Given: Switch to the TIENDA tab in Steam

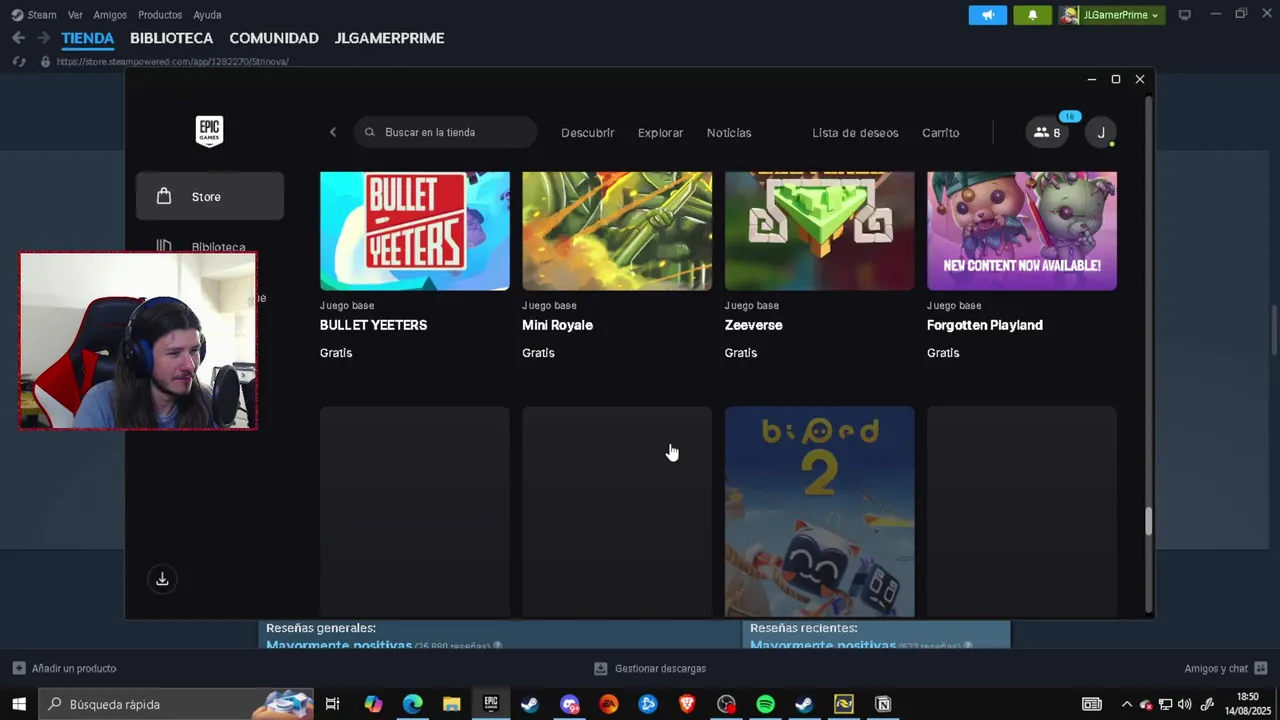Looking at the screenshot, I should [88, 38].
